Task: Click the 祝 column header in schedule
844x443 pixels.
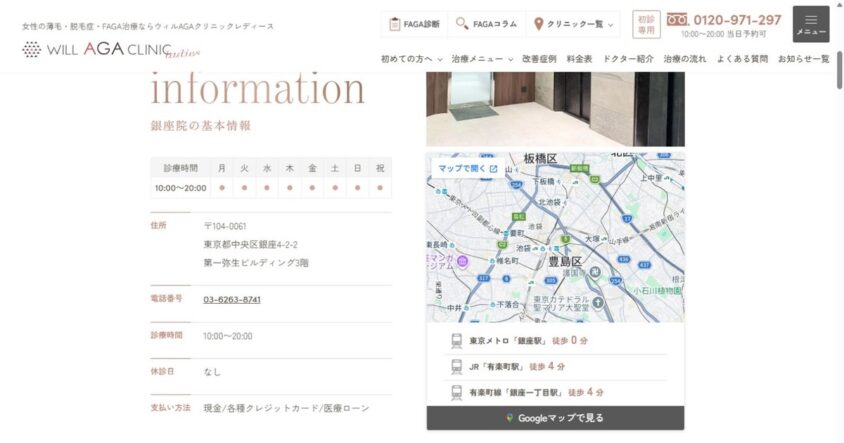Action: click(x=380, y=168)
